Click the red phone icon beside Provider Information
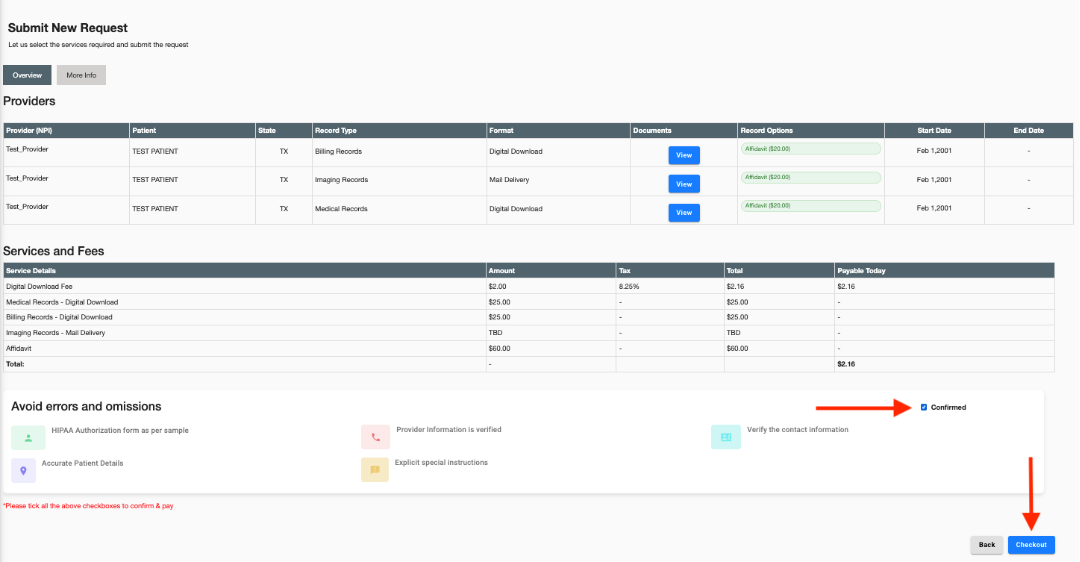This screenshot has height=562, width=1080. pos(375,437)
